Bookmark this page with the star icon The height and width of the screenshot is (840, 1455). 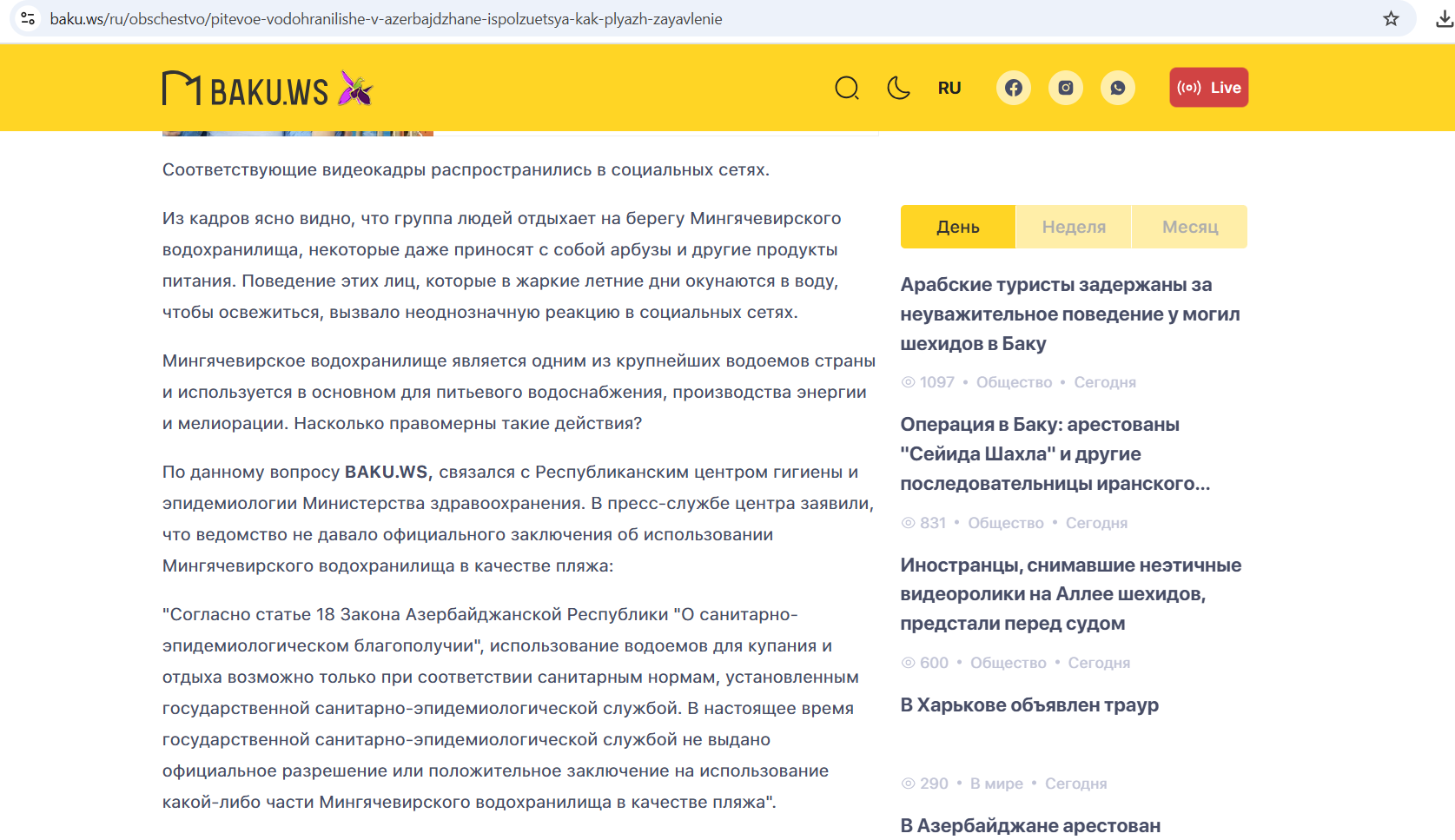pyautogui.click(x=1391, y=18)
